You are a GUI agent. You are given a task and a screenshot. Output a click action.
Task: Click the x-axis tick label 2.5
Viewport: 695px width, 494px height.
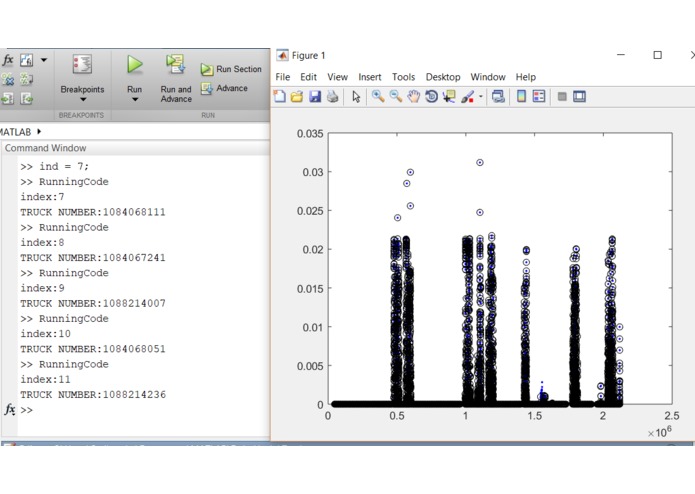coord(672,416)
